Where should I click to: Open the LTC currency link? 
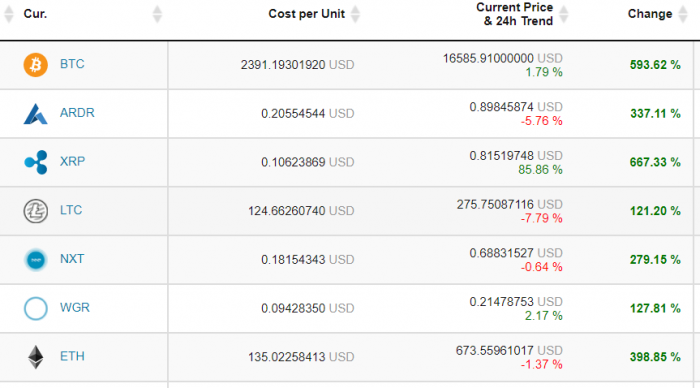[71, 210]
